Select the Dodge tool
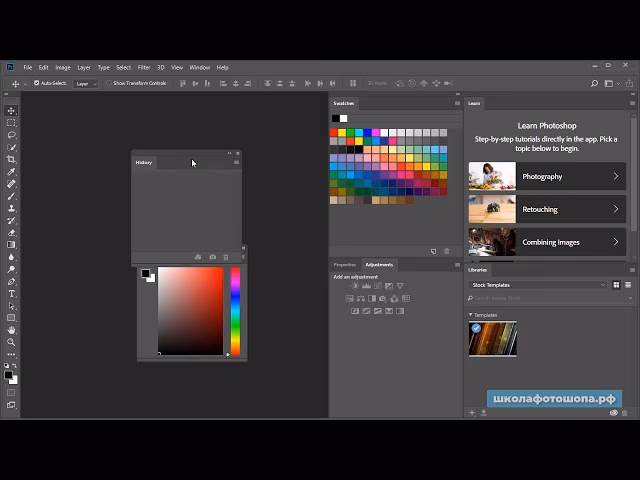 pos(11,269)
